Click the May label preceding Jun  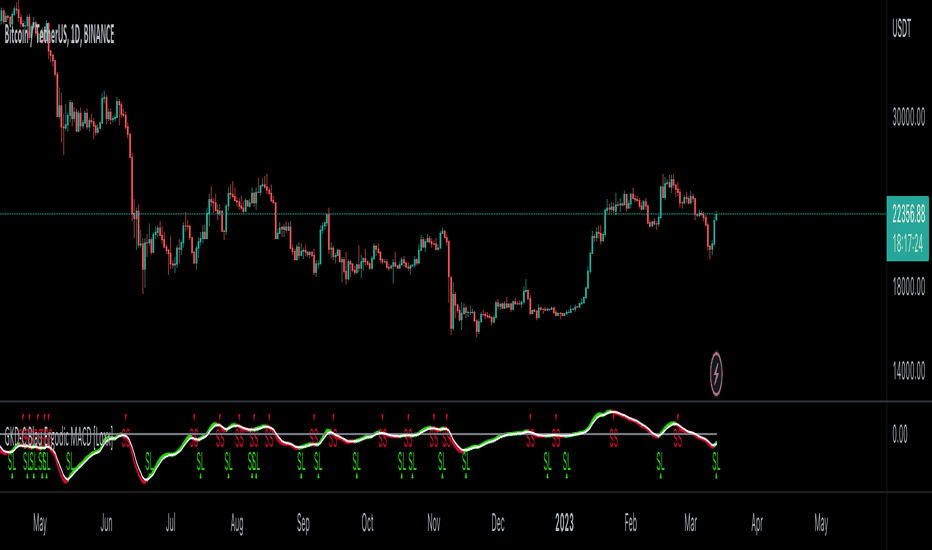[40, 524]
